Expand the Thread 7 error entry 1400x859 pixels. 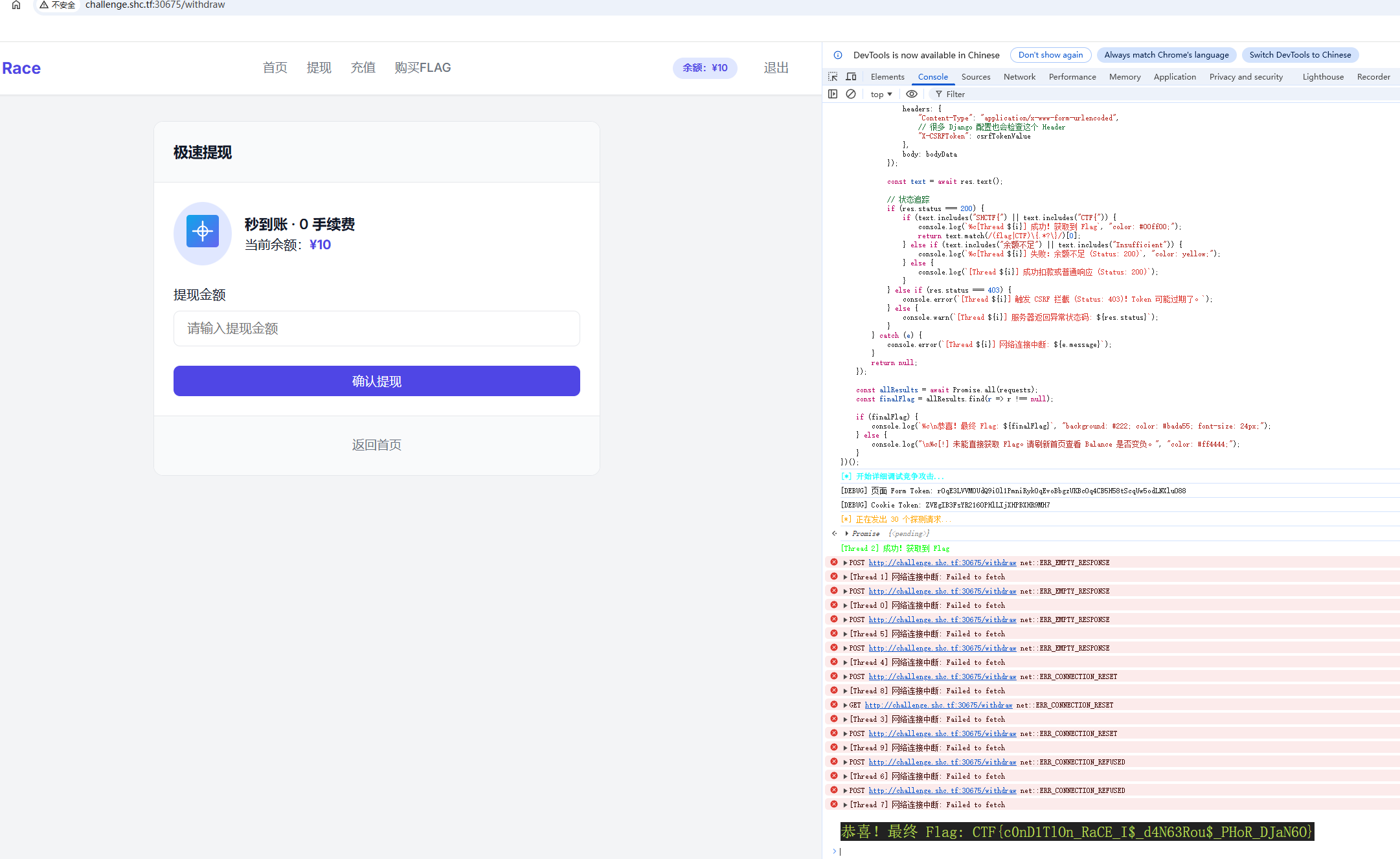845,805
